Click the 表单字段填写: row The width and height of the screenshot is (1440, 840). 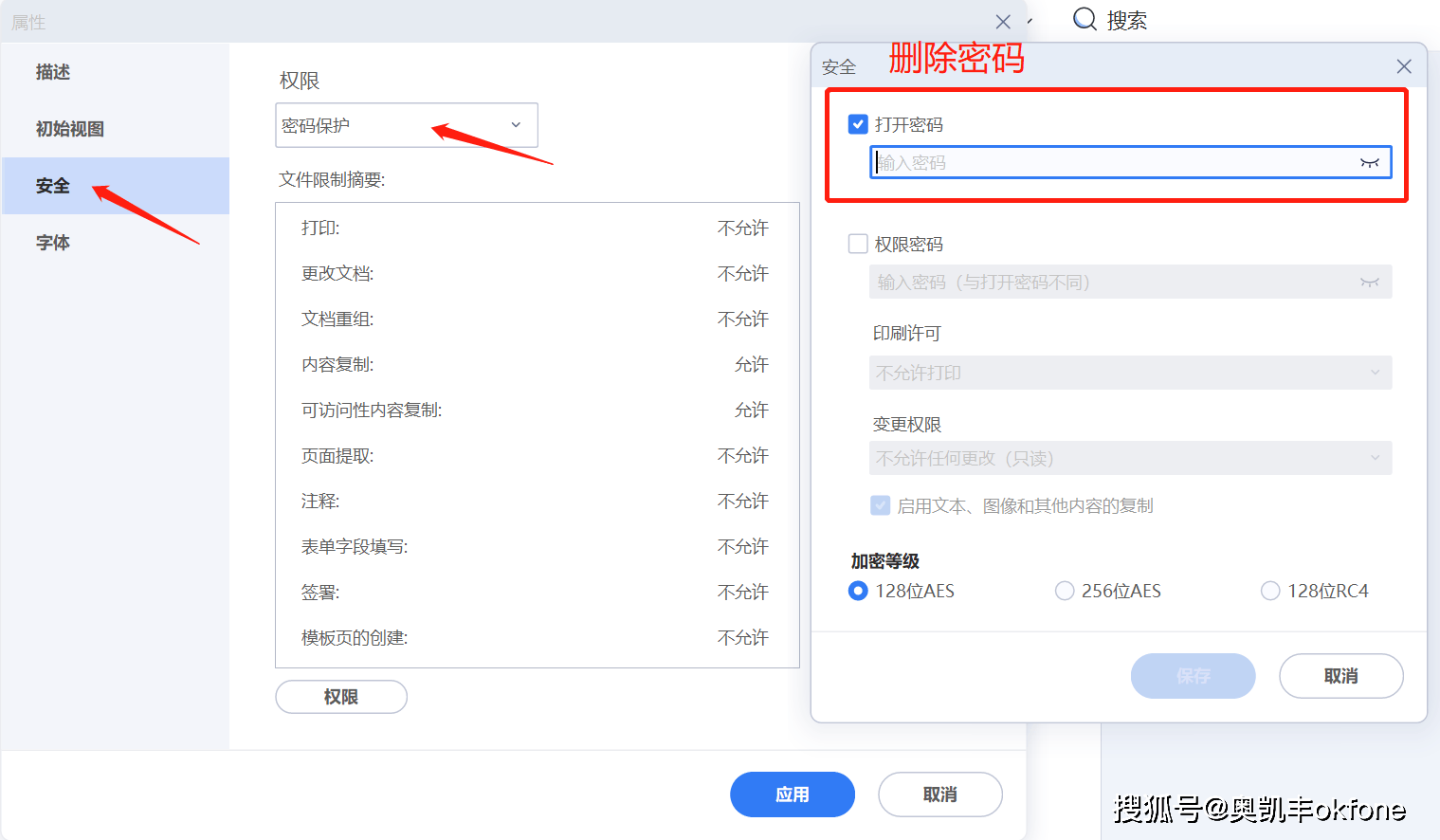click(x=537, y=547)
